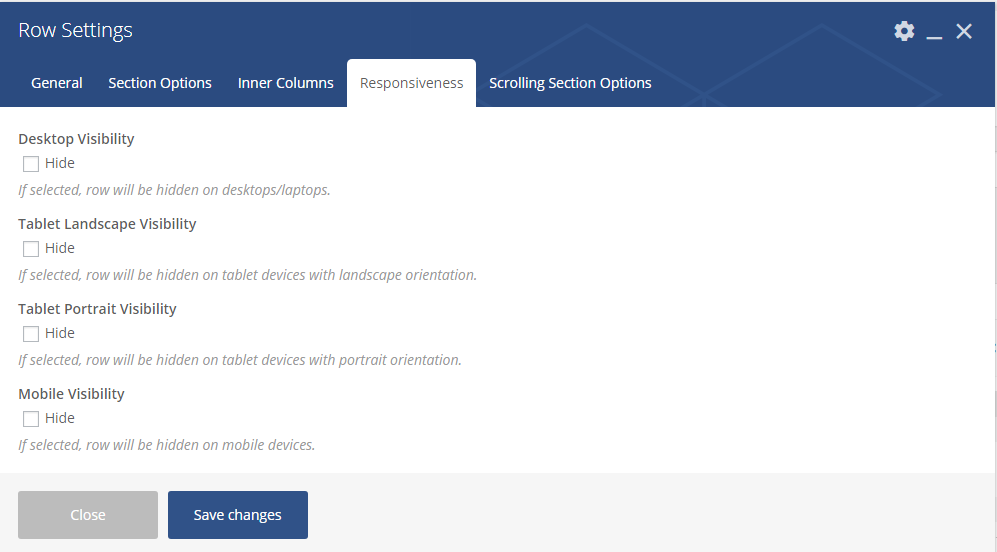This screenshot has width=997, height=552.
Task: Minimize the Row Settings panel
Action: coord(935,33)
